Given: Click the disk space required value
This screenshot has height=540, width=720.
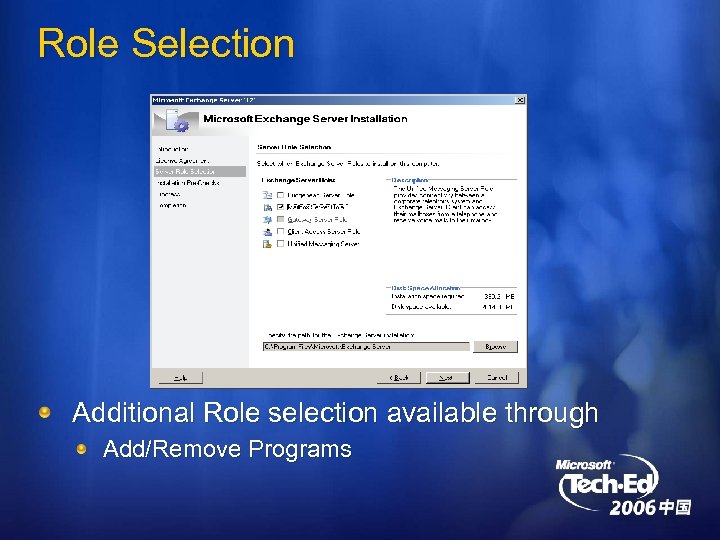Looking at the screenshot, I should point(499,297).
